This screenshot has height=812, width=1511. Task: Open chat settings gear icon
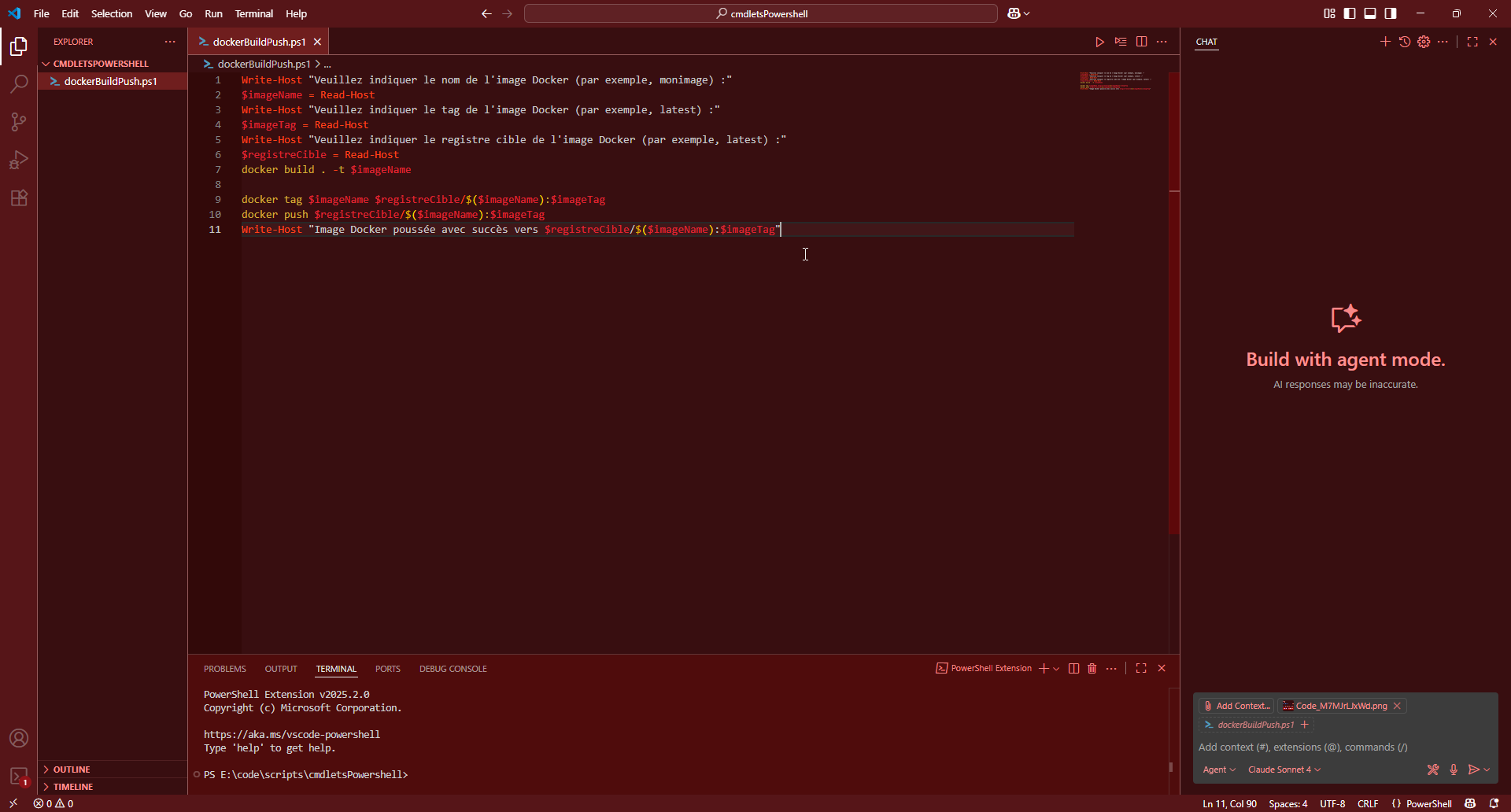pos(1424,42)
